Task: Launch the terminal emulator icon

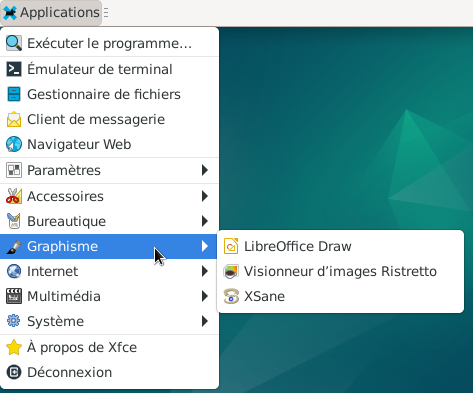Action: point(14,69)
